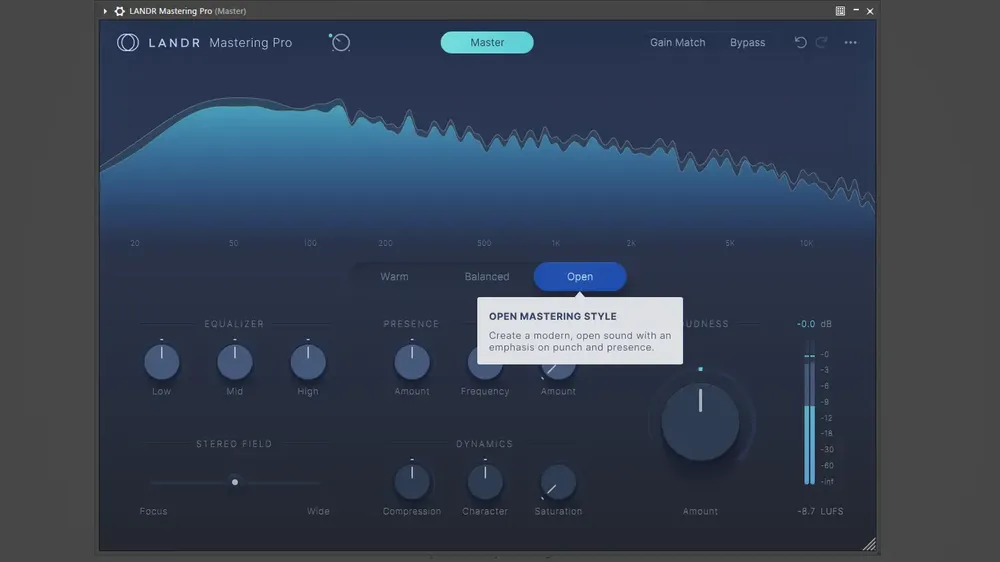The width and height of the screenshot is (1000, 562).
Task: Click the analyze timer icon beside Mastering Pro
Action: (340, 43)
